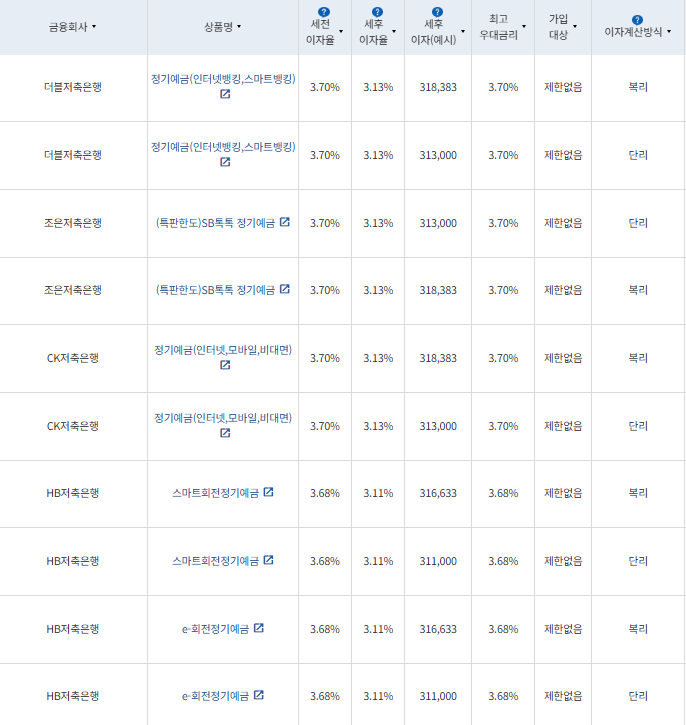Select 313,000 in CK저축은행 단리 row
This screenshot has height=725, width=686.
coord(438,426)
